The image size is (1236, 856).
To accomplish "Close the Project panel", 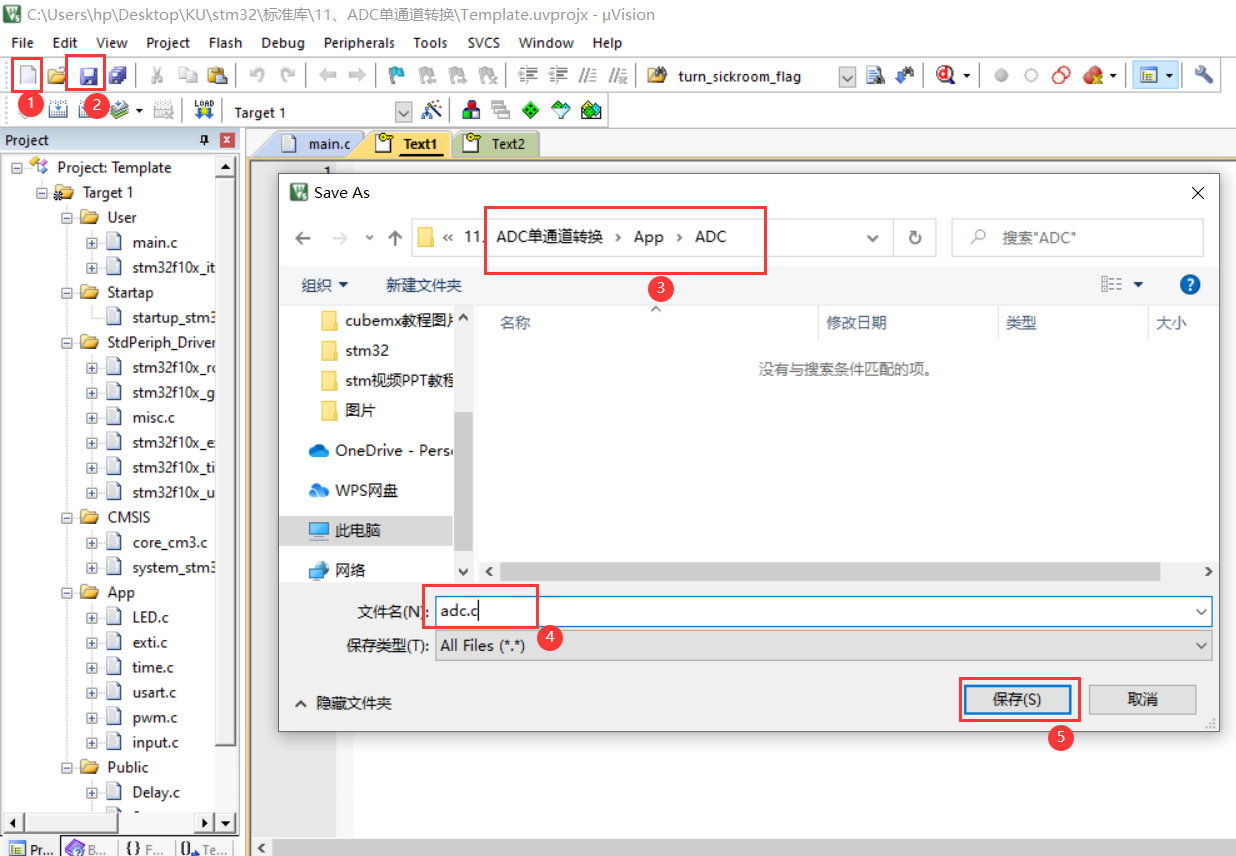I will pos(227,140).
